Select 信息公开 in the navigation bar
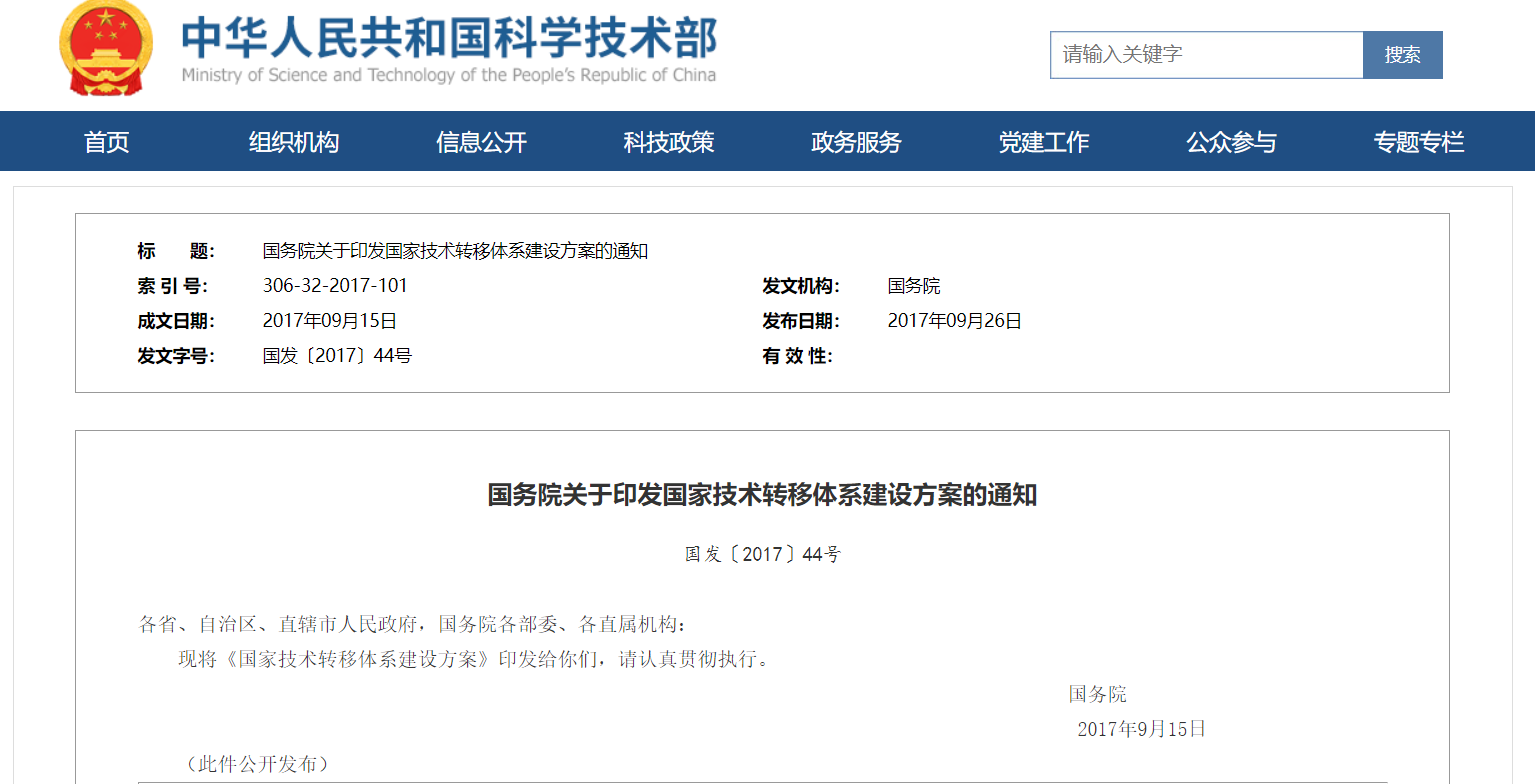 pos(481,142)
